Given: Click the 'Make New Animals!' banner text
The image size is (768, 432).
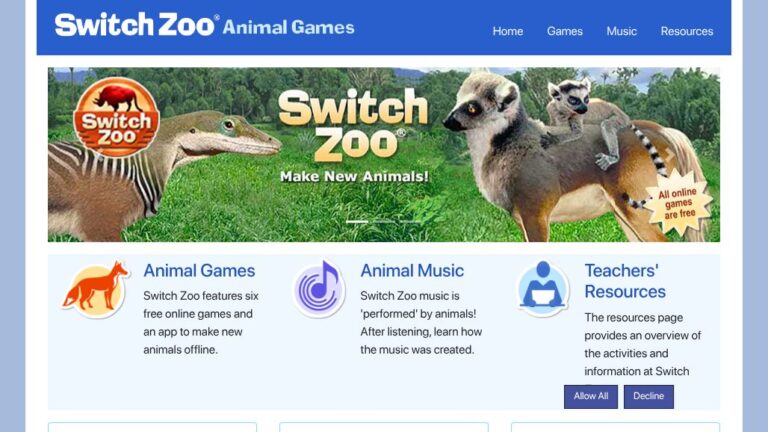Looking at the screenshot, I should (x=354, y=176).
